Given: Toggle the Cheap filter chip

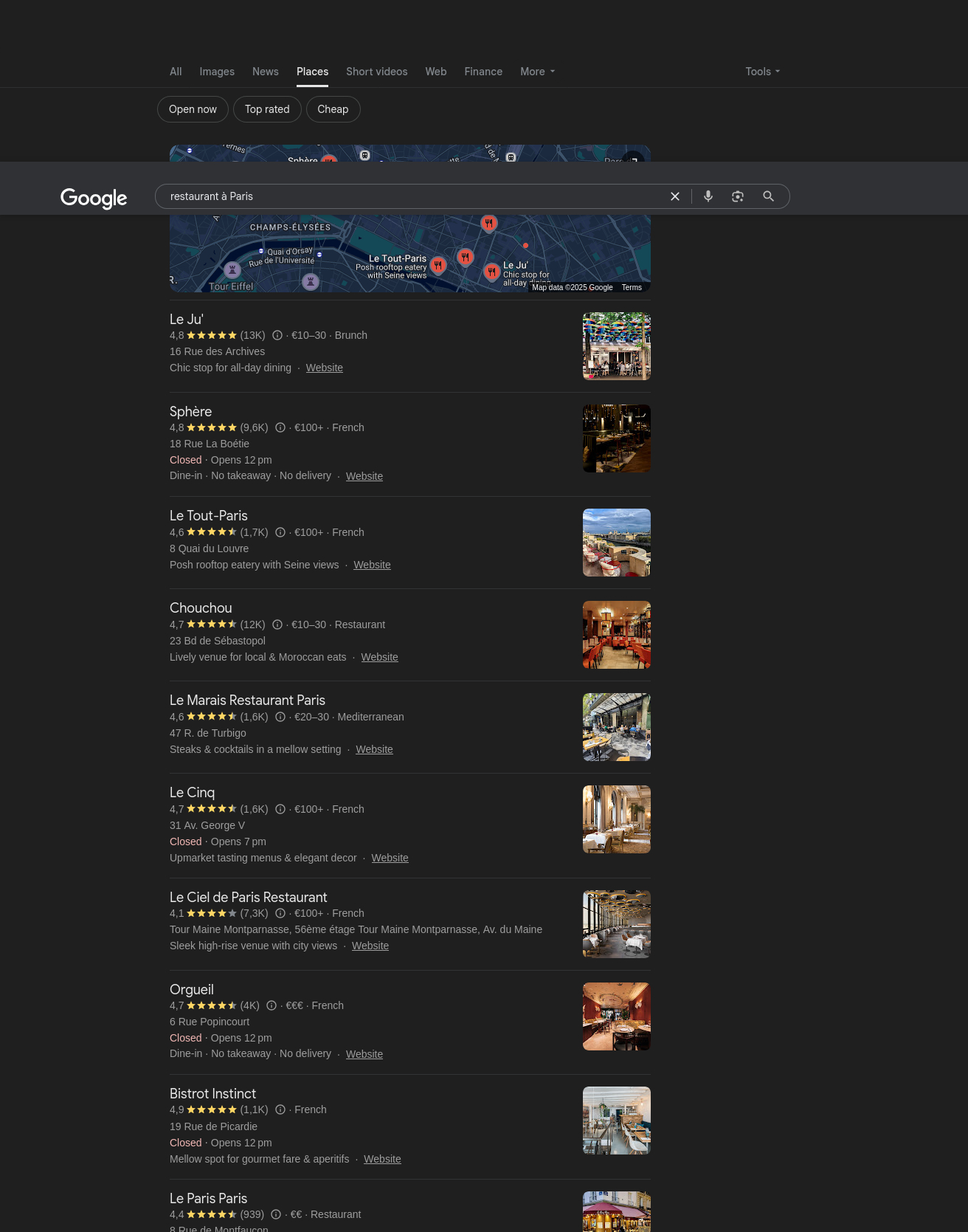Looking at the screenshot, I should 333,109.
